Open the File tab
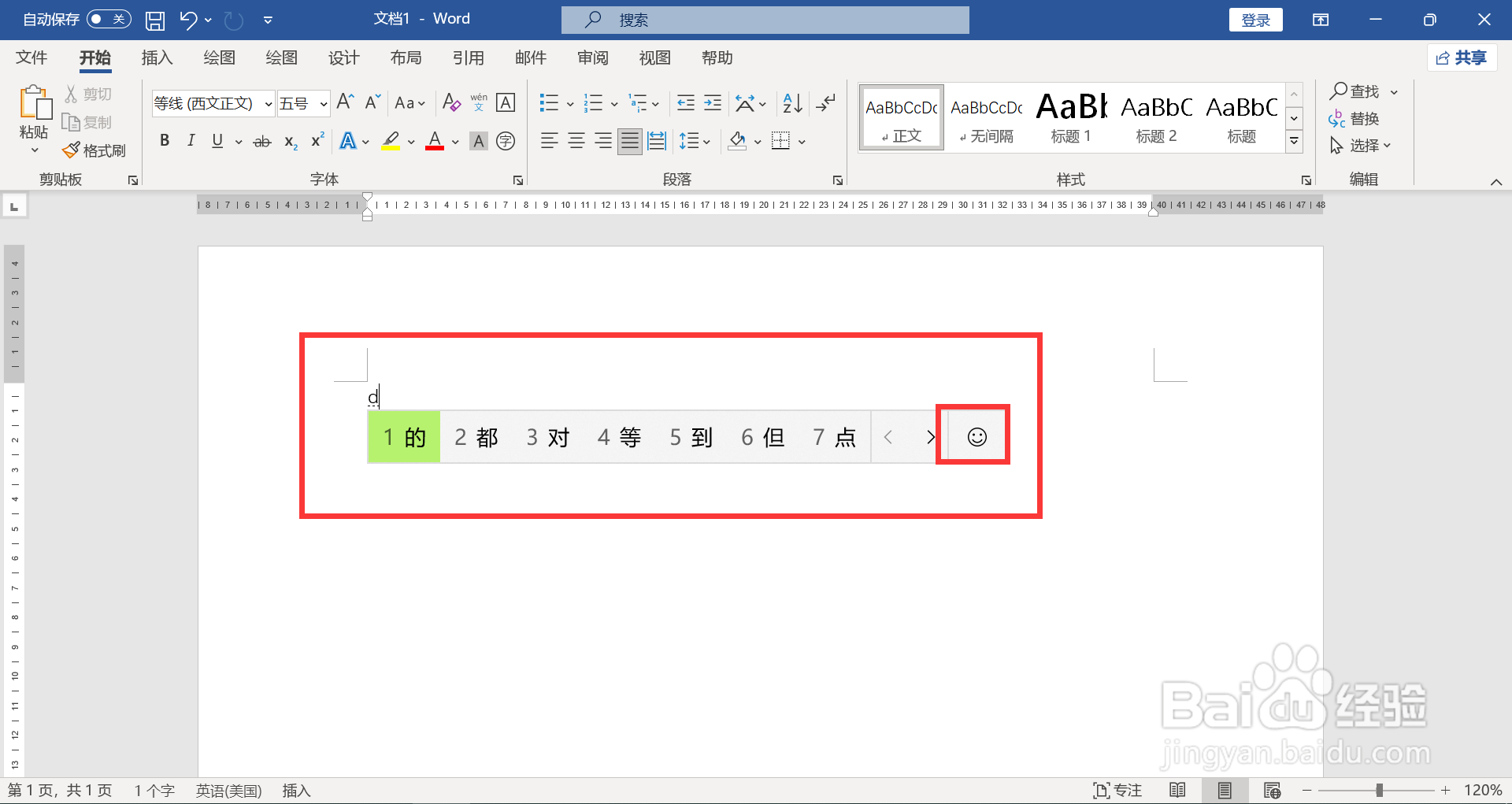The image size is (1512, 804). (31, 57)
